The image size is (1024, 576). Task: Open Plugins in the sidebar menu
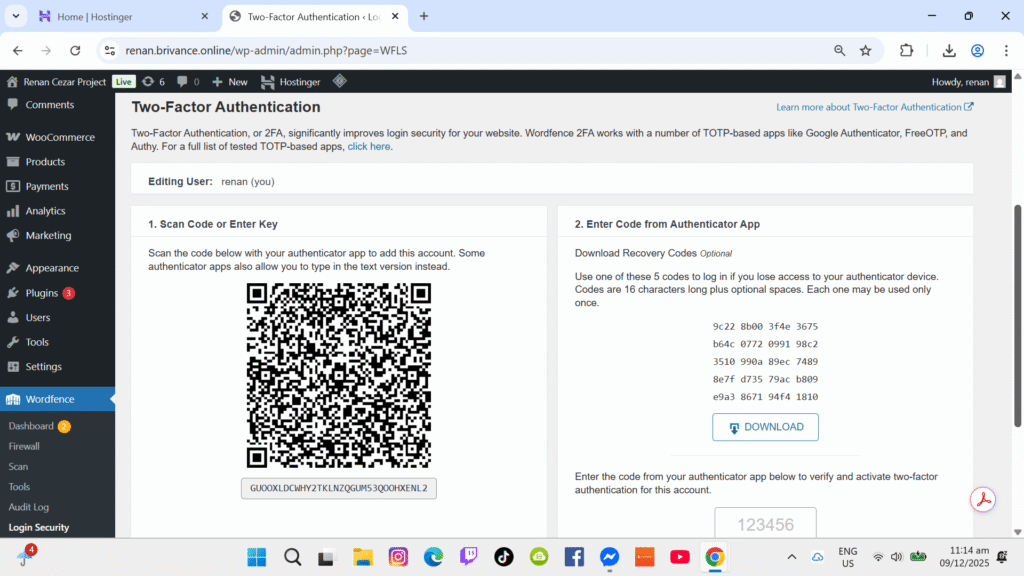tap(42, 293)
